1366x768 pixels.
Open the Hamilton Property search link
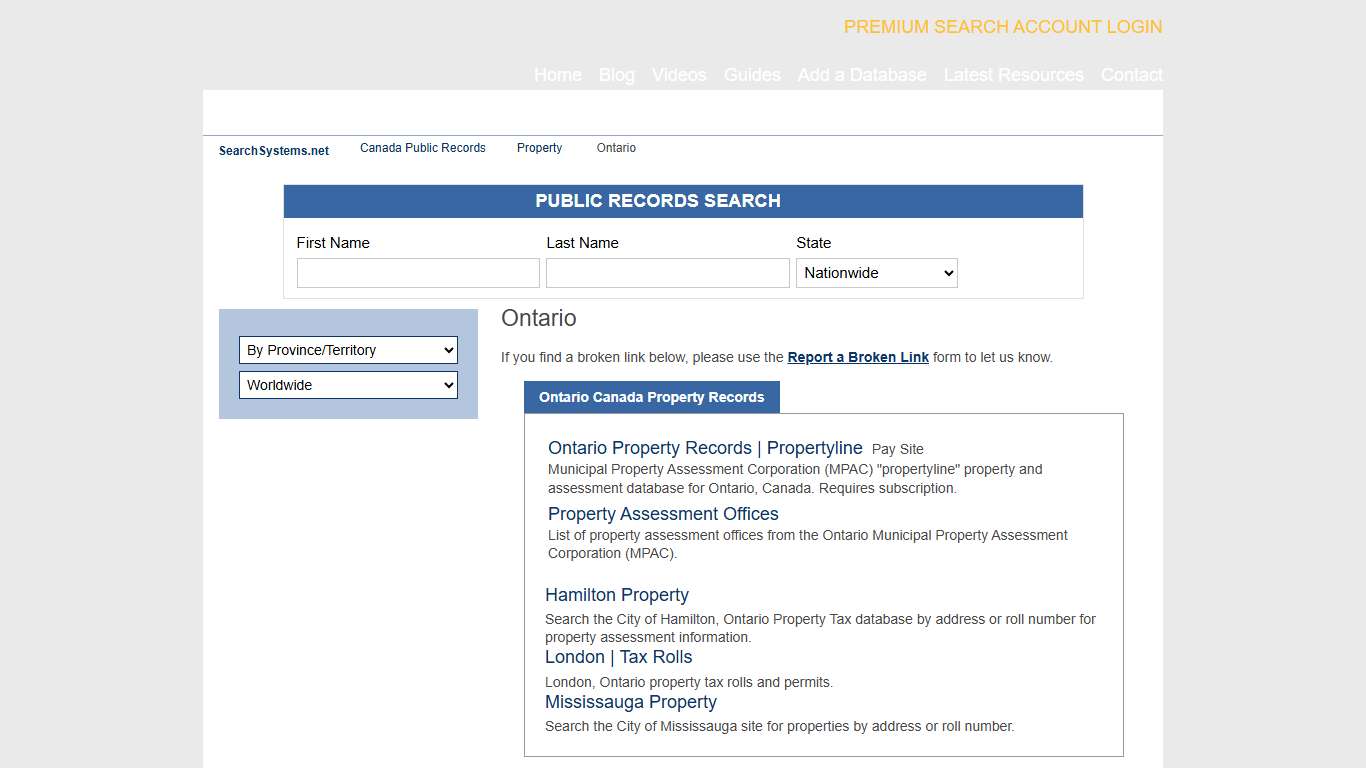[x=617, y=595]
